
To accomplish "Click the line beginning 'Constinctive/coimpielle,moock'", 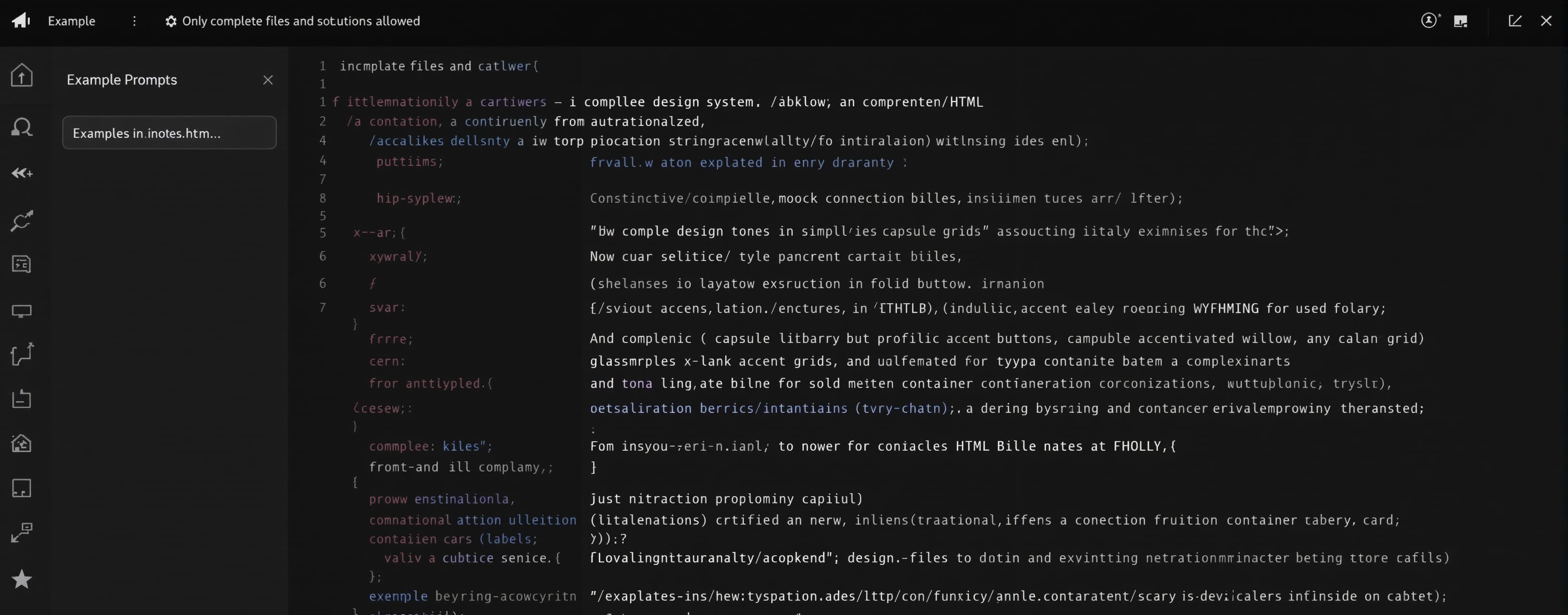I will point(886,198).
